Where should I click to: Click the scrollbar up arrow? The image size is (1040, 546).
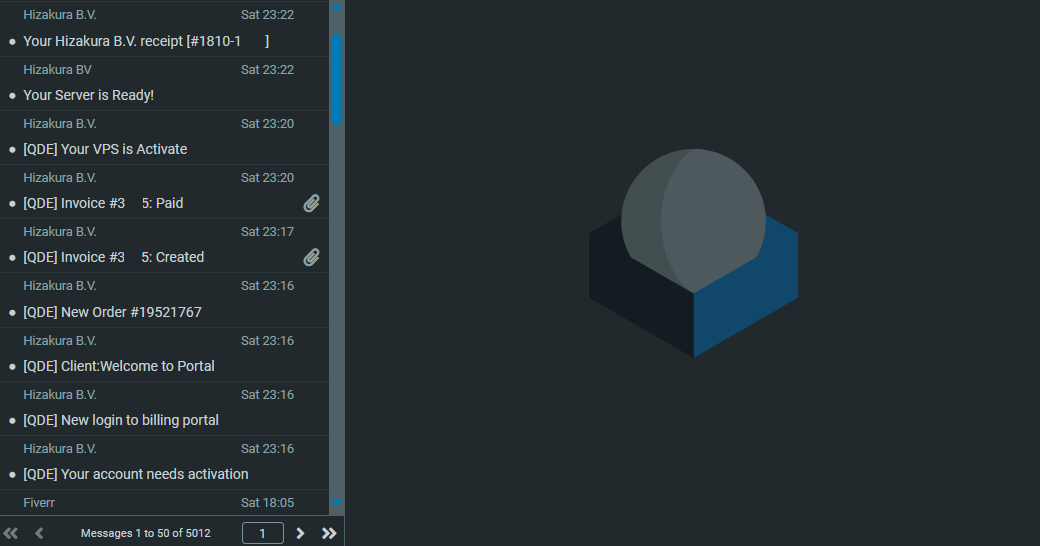coord(337,7)
